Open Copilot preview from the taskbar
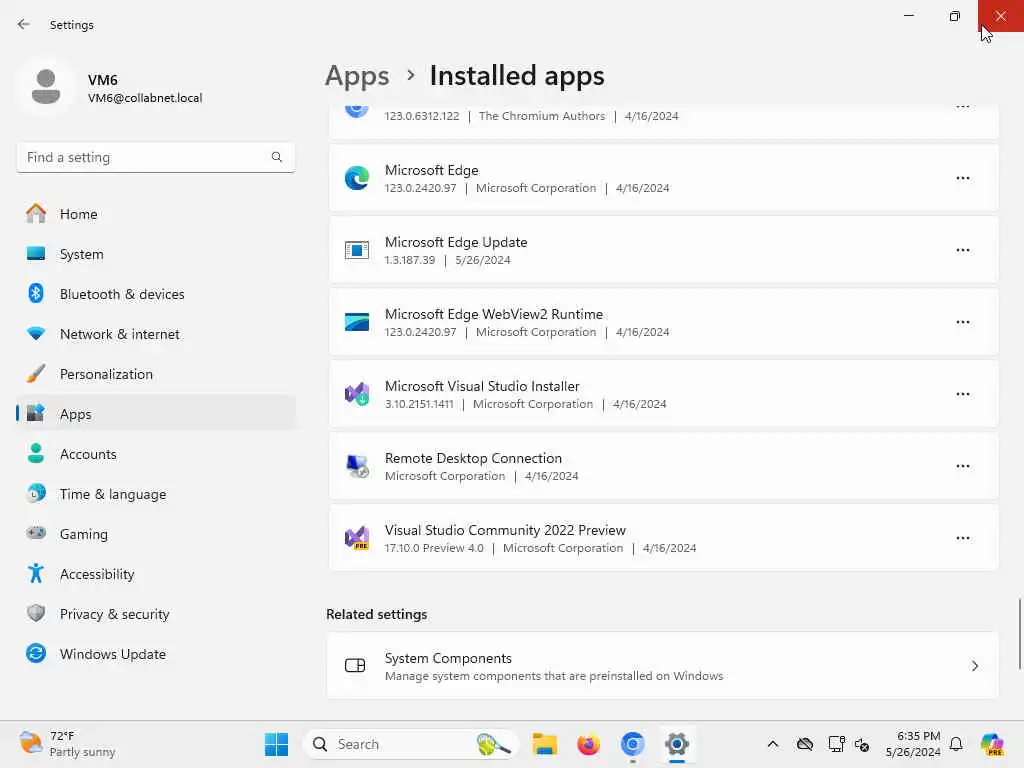This screenshot has height=768, width=1024. 992,744
